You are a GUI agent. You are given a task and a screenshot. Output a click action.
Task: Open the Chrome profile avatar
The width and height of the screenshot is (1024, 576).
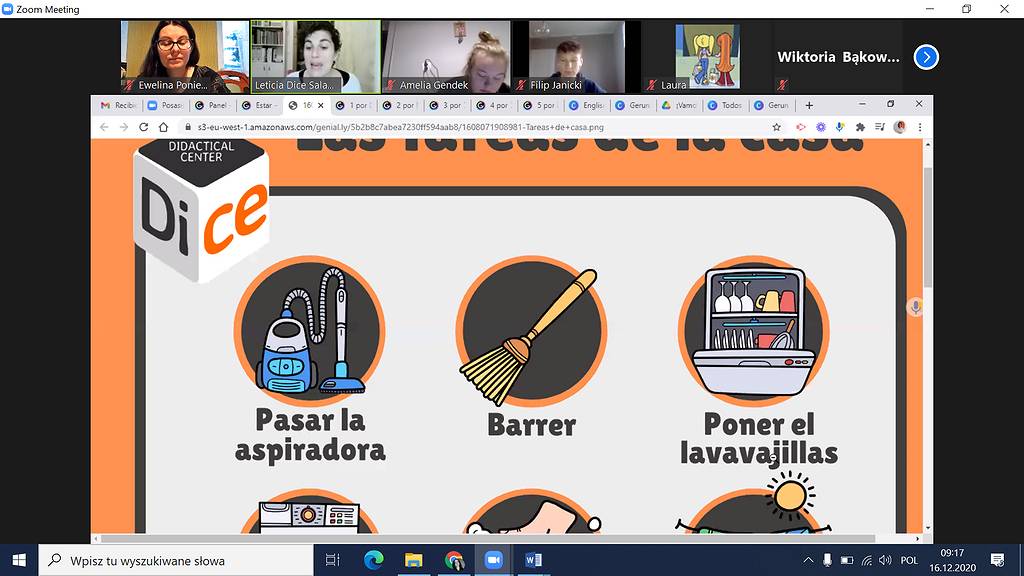coord(900,127)
